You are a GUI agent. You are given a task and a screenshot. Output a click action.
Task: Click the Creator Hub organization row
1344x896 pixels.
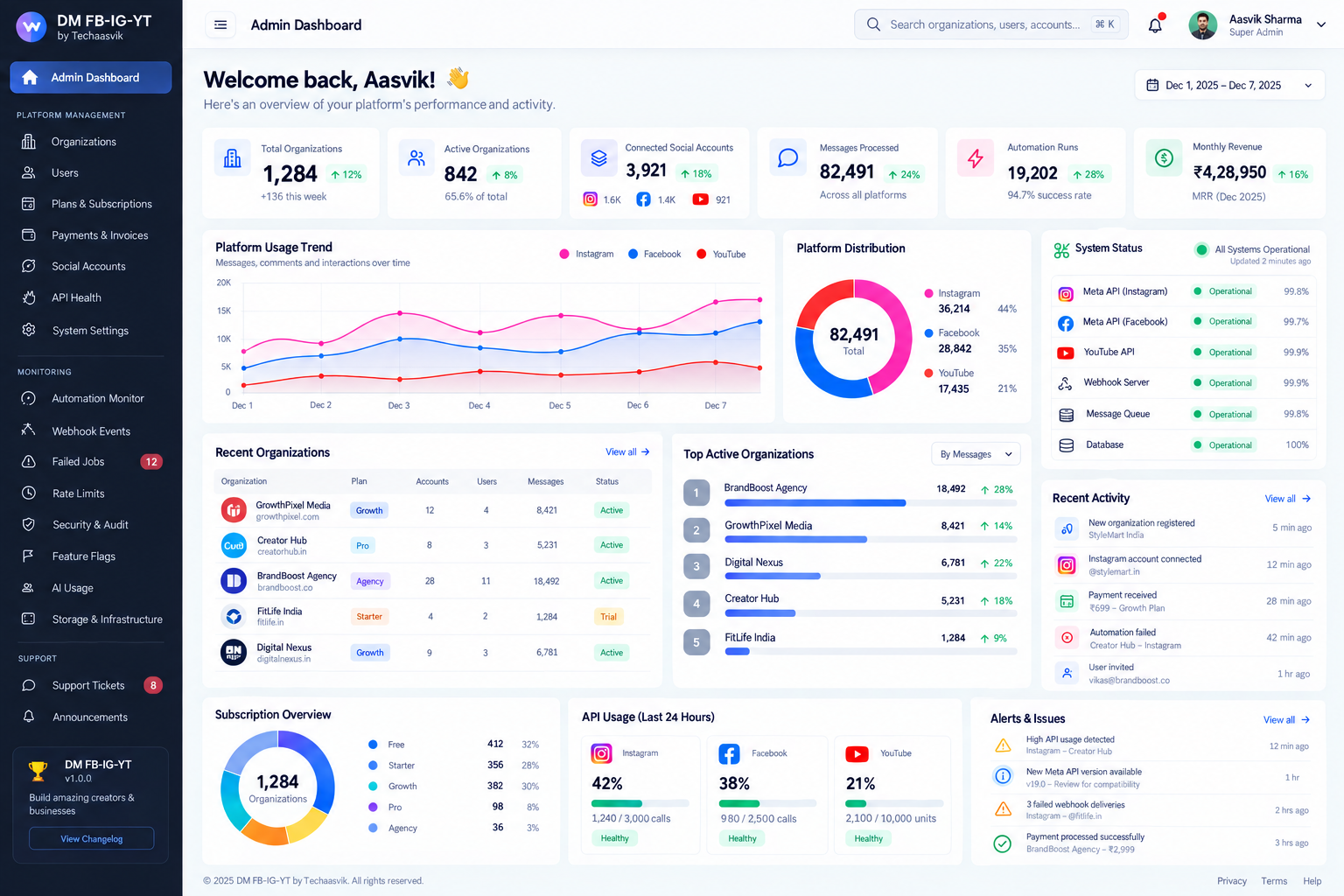[433, 545]
